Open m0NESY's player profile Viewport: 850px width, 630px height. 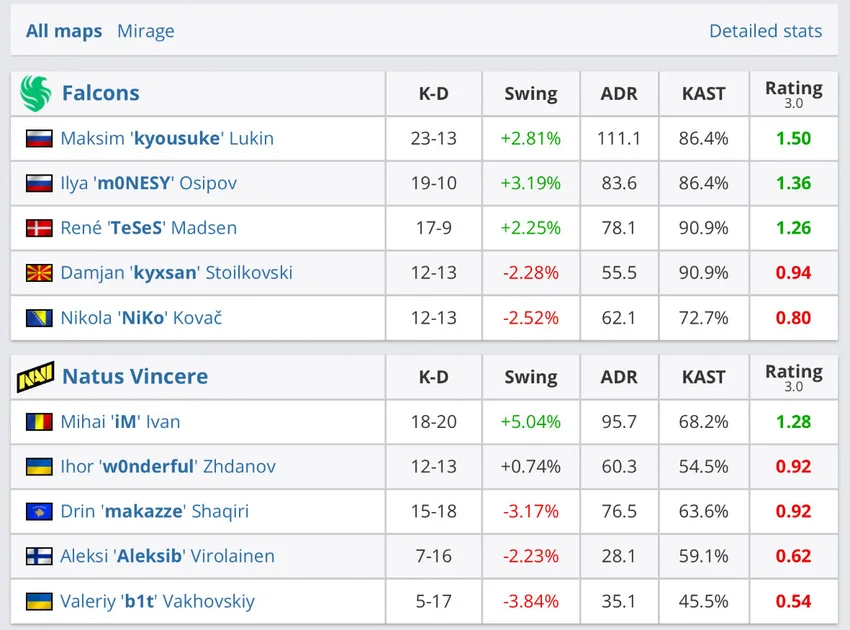[x=148, y=183]
